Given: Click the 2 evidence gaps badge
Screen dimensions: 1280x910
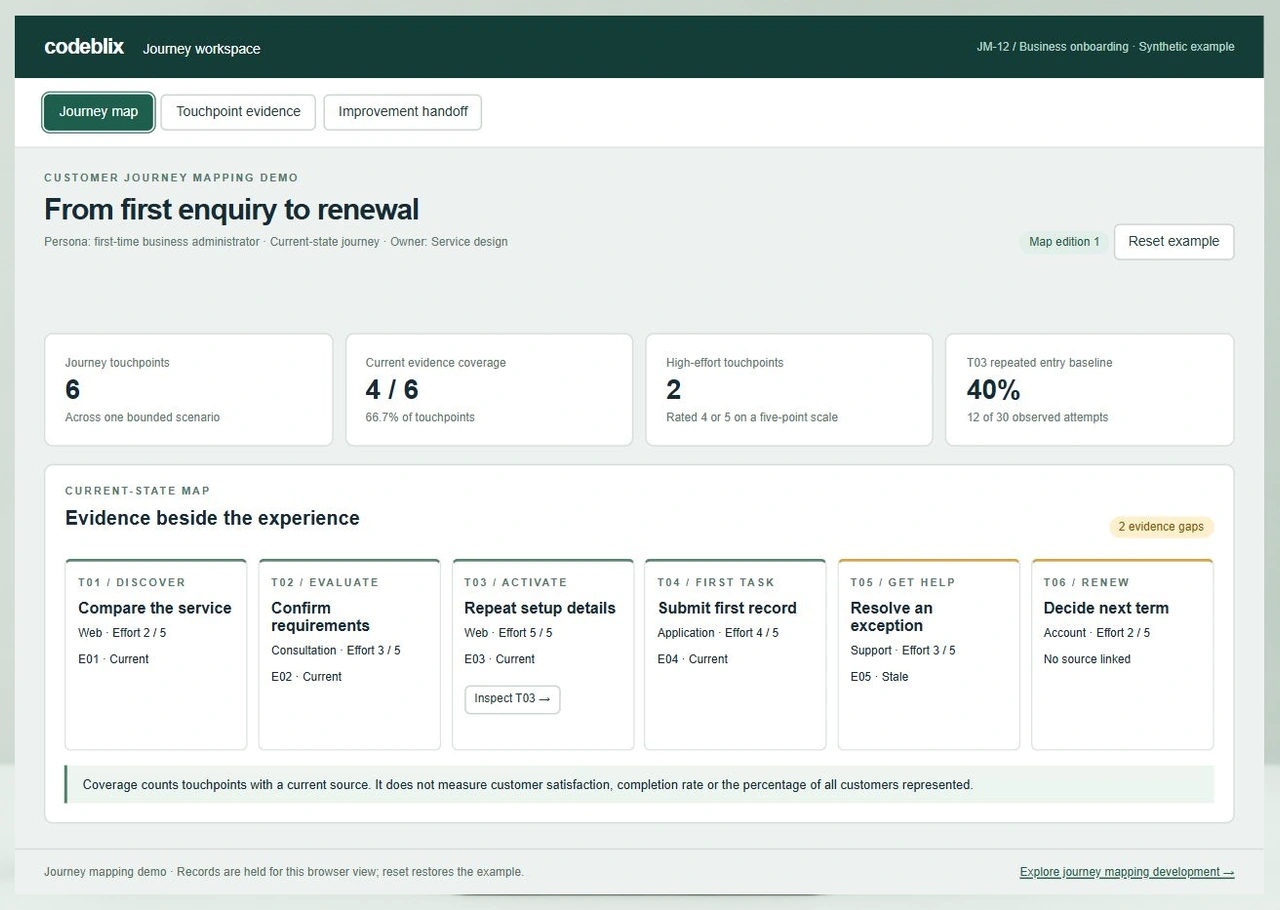Looking at the screenshot, I should (x=1161, y=527).
